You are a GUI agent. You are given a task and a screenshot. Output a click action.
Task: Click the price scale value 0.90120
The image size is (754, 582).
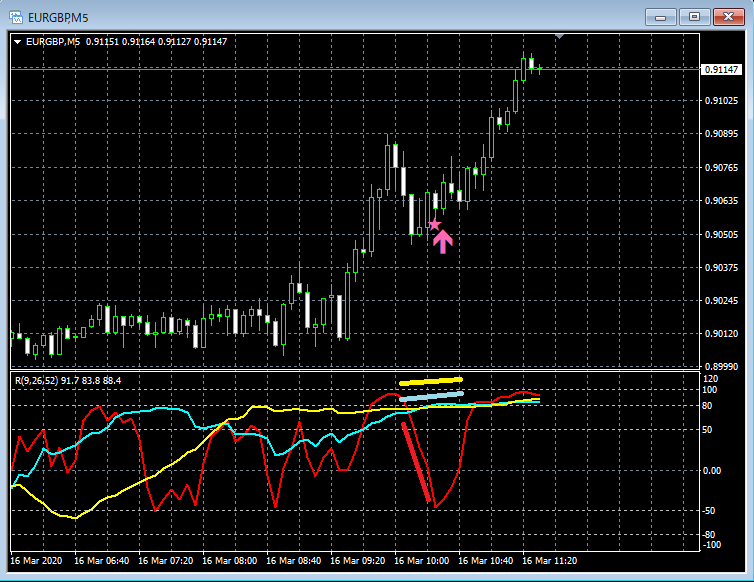pyautogui.click(x=721, y=333)
